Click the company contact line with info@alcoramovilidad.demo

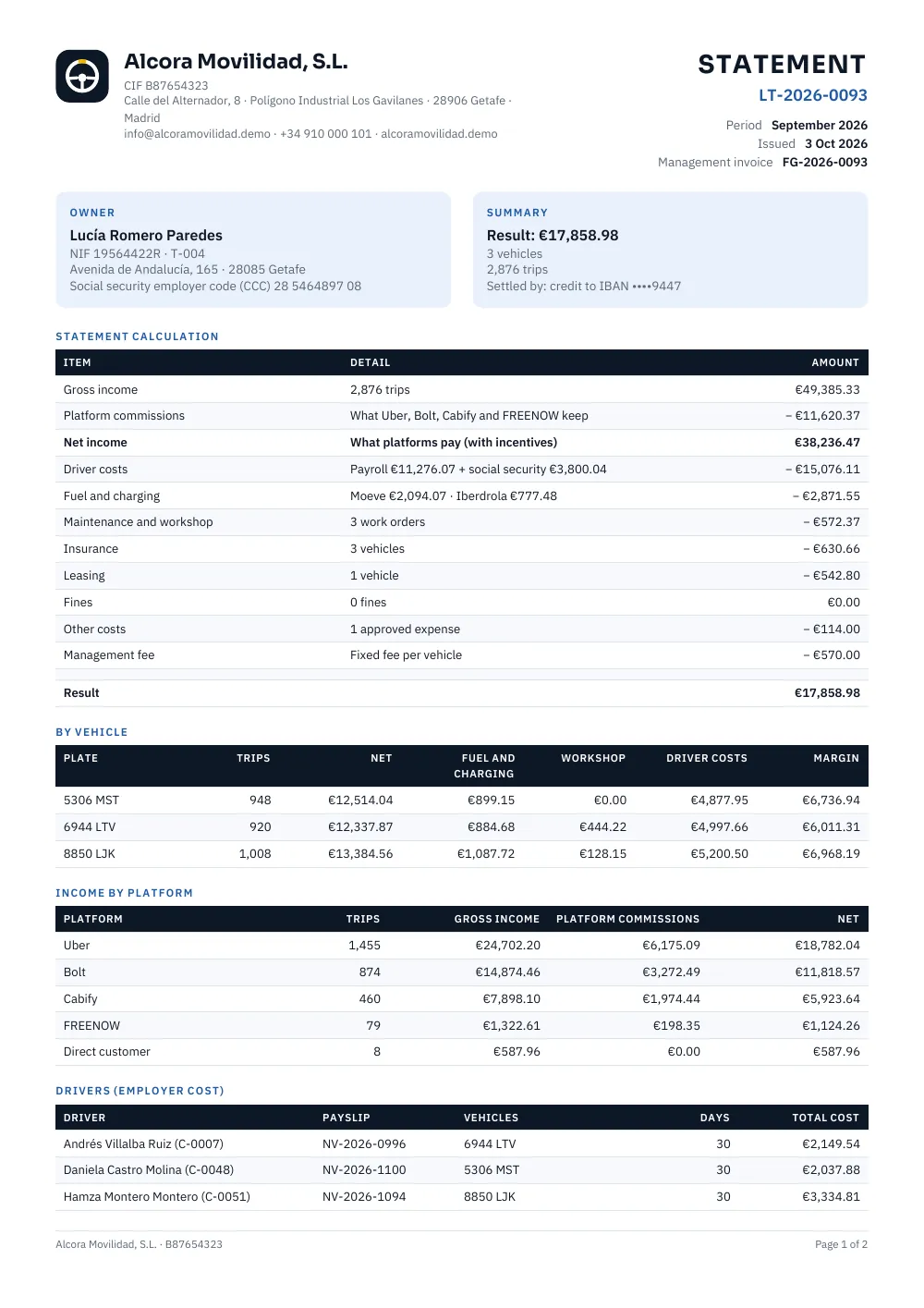(311, 134)
